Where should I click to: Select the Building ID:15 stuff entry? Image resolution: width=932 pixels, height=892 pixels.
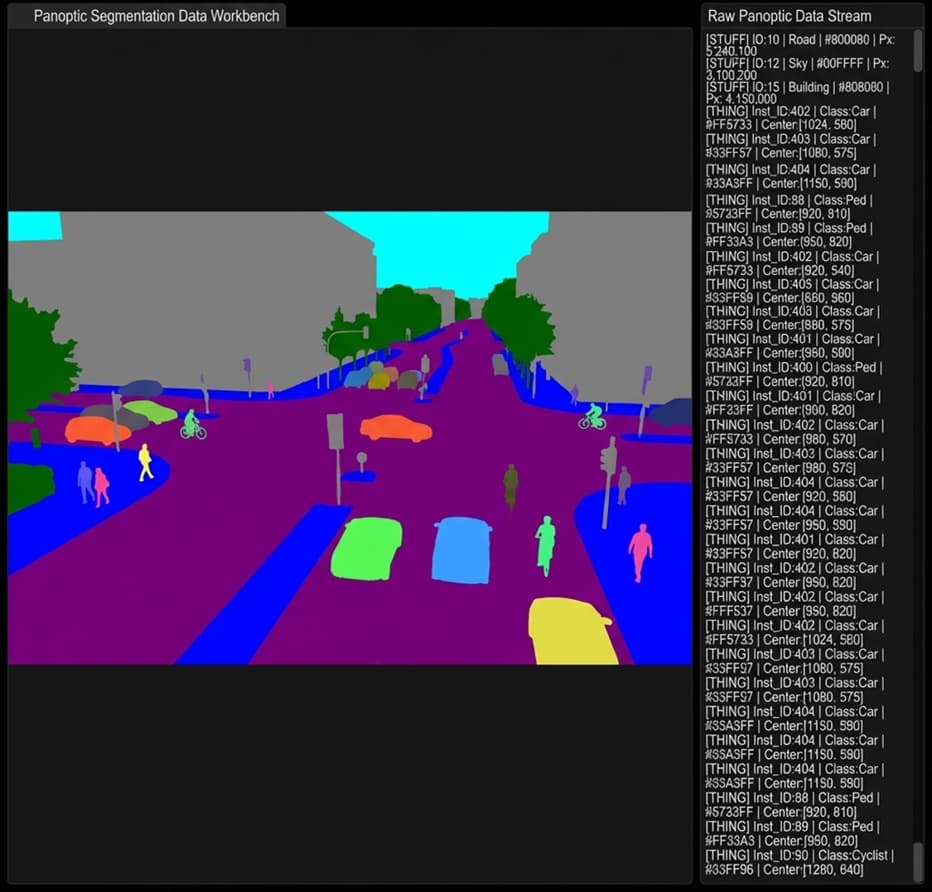coord(800,93)
